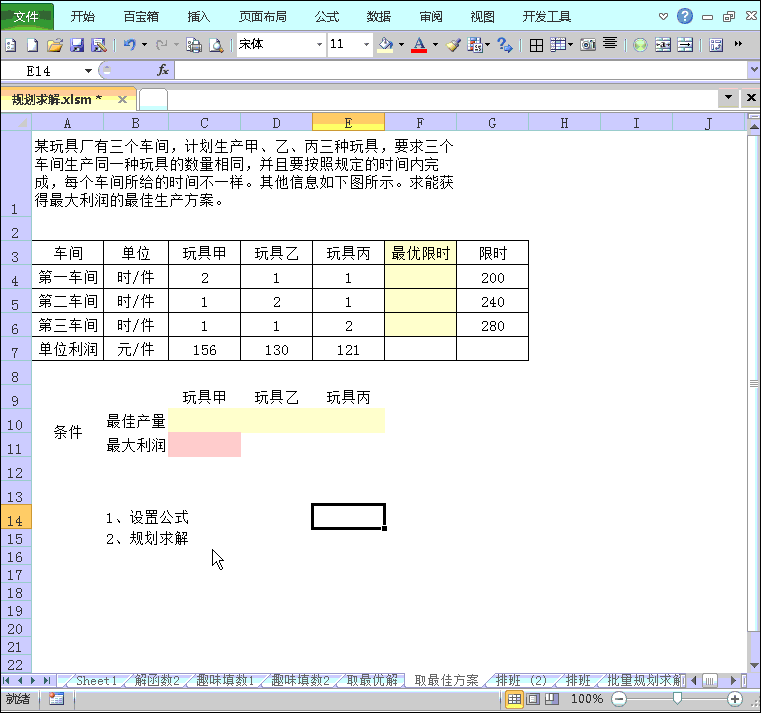The width and height of the screenshot is (761, 713).
Task: Open the 开始 Home tab
Action: coord(83,17)
